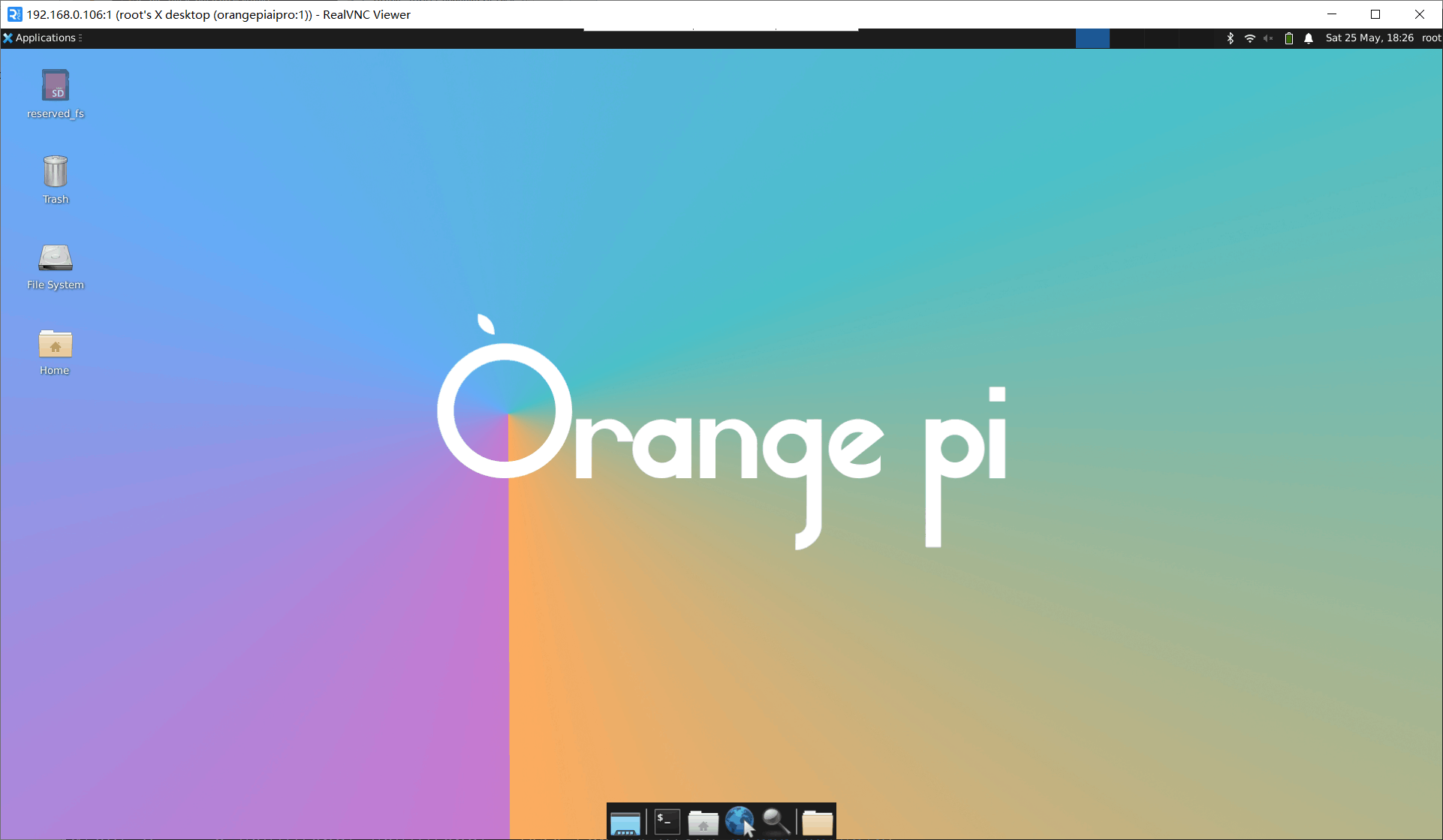Viewport: 1443px width, 840px height.
Task: Open the home file manager dock icon
Action: tap(703, 823)
